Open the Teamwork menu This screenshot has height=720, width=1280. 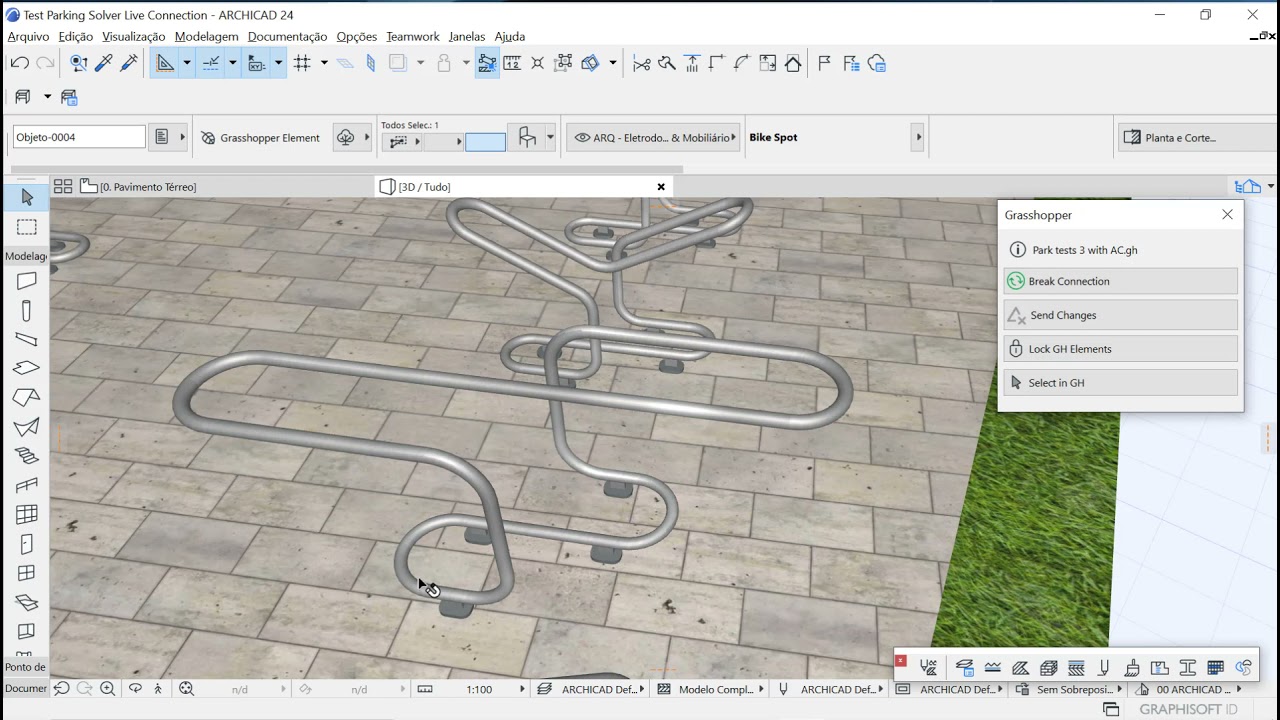[413, 36]
